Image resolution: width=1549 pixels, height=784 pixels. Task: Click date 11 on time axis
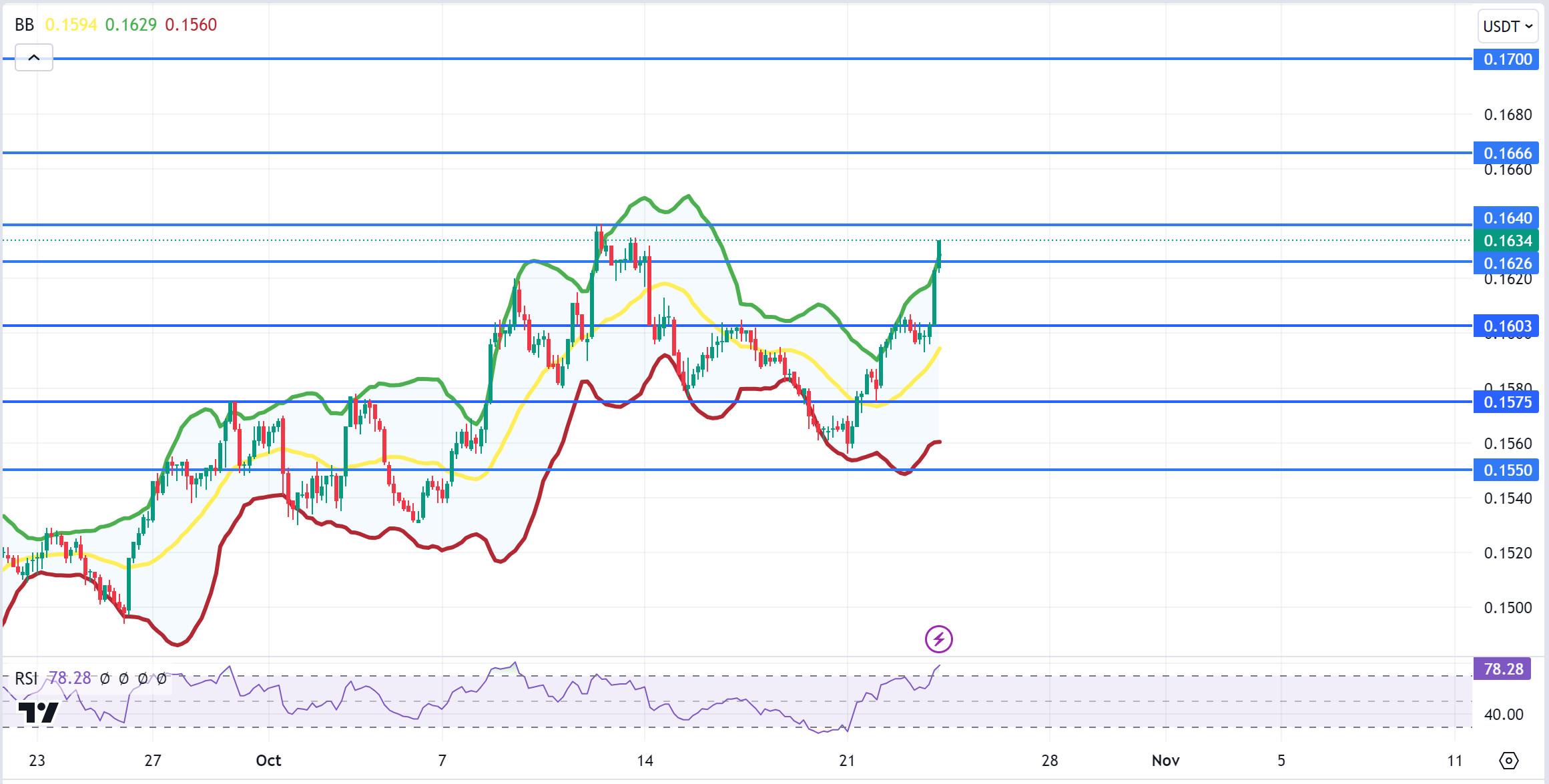click(1455, 761)
